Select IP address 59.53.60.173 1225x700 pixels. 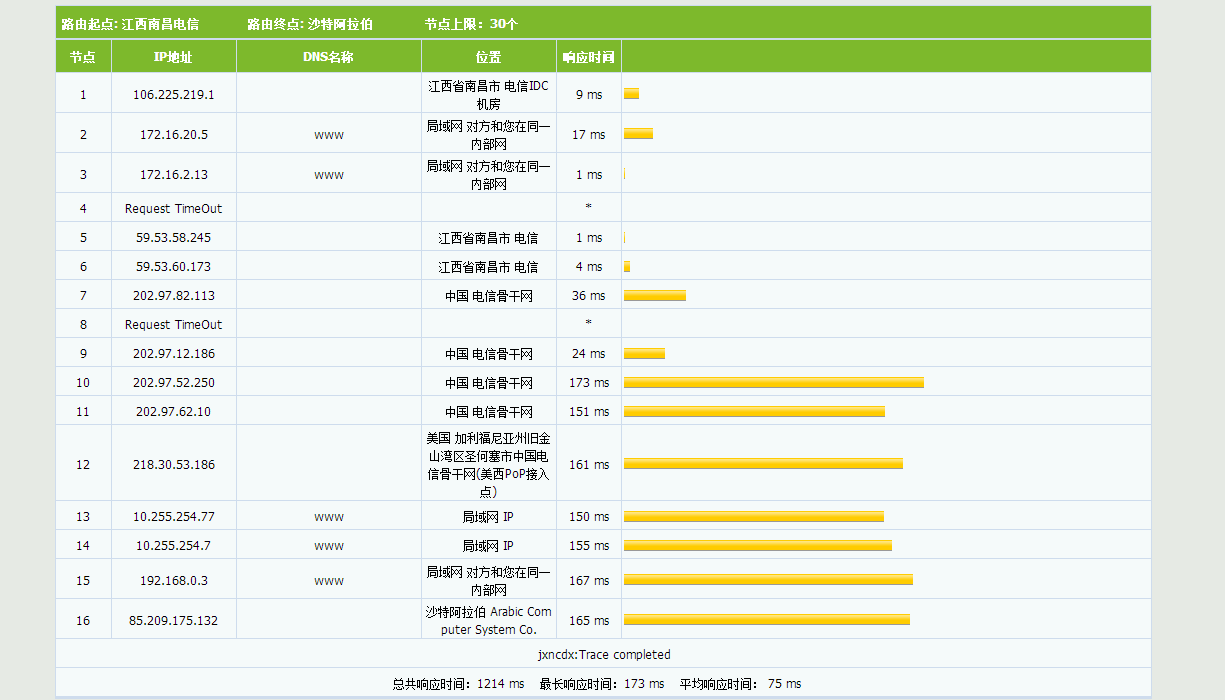point(173,267)
